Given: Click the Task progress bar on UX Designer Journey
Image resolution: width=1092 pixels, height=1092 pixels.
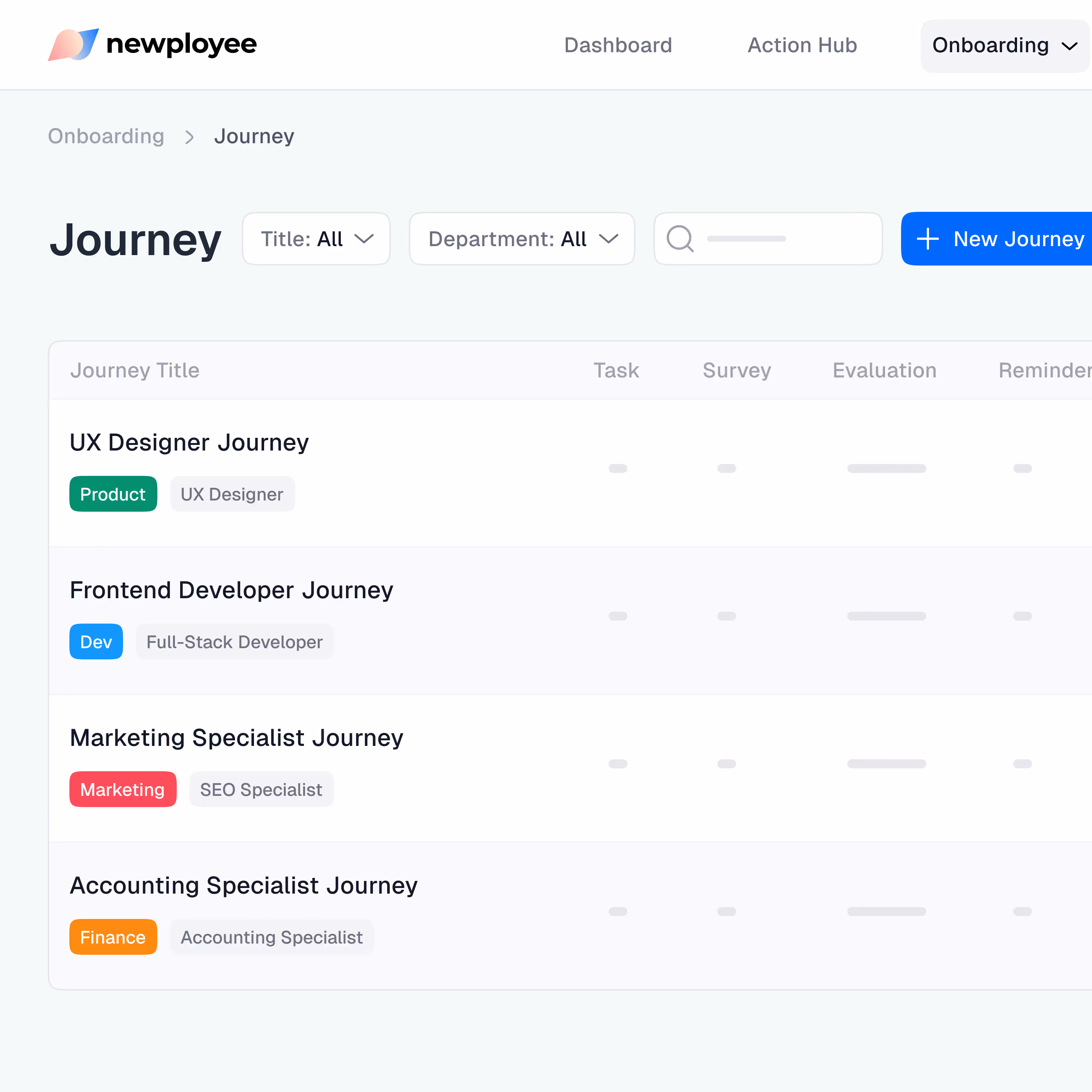Looking at the screenshot, I should click(617, 468).
